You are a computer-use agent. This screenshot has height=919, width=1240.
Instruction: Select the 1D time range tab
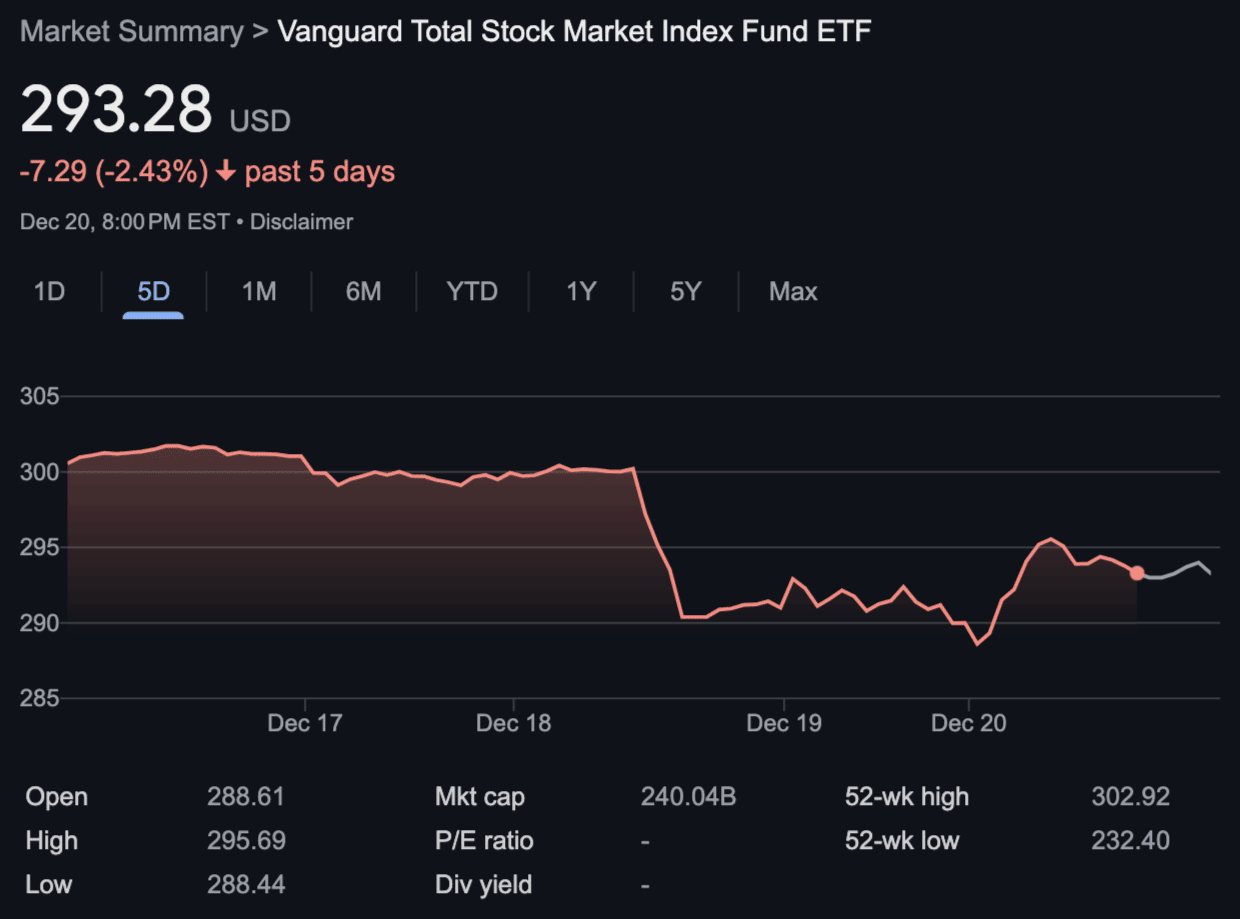click(x=49, y=292)
